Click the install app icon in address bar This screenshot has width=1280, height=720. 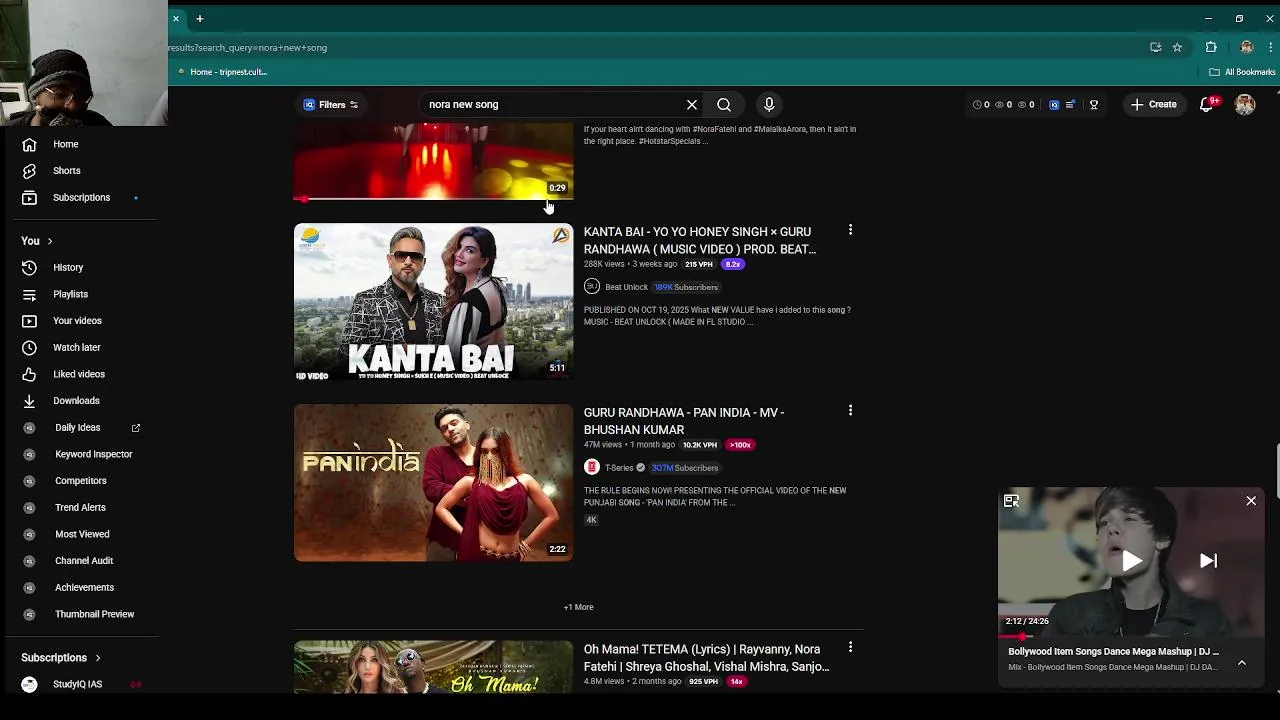tap(1155, 47)
